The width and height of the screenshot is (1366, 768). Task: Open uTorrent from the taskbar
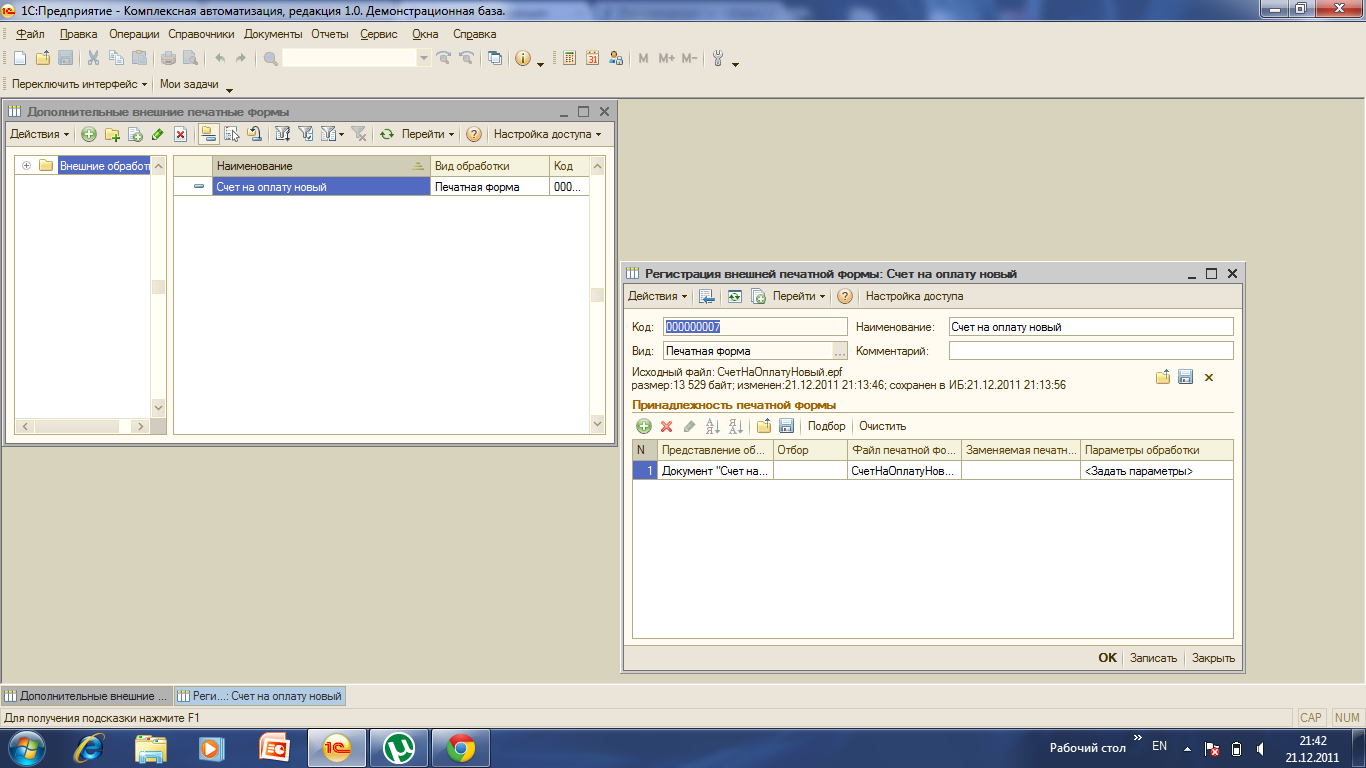[x=400, y=747]
